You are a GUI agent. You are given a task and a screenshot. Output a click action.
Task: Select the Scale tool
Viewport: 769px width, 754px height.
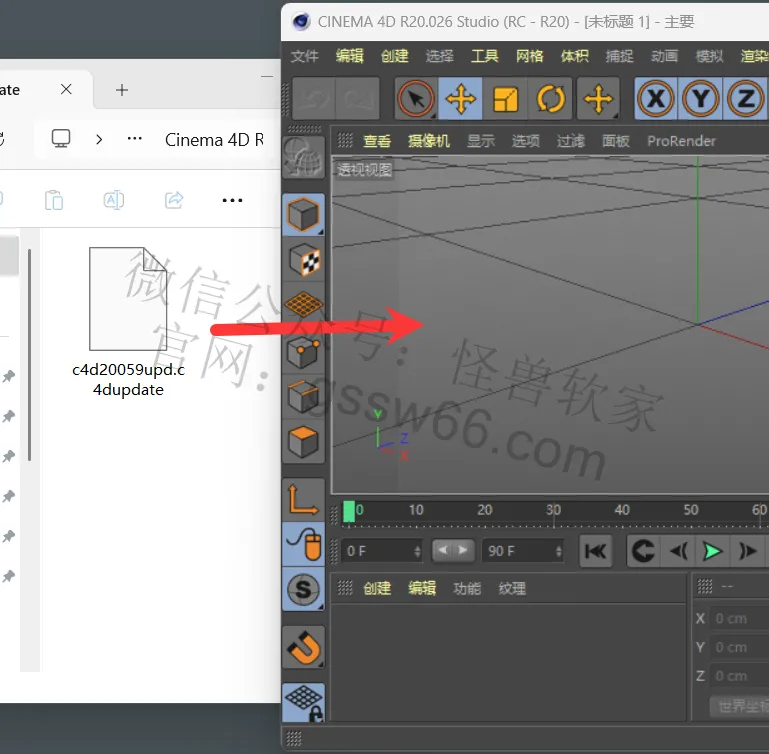[505, 99]
